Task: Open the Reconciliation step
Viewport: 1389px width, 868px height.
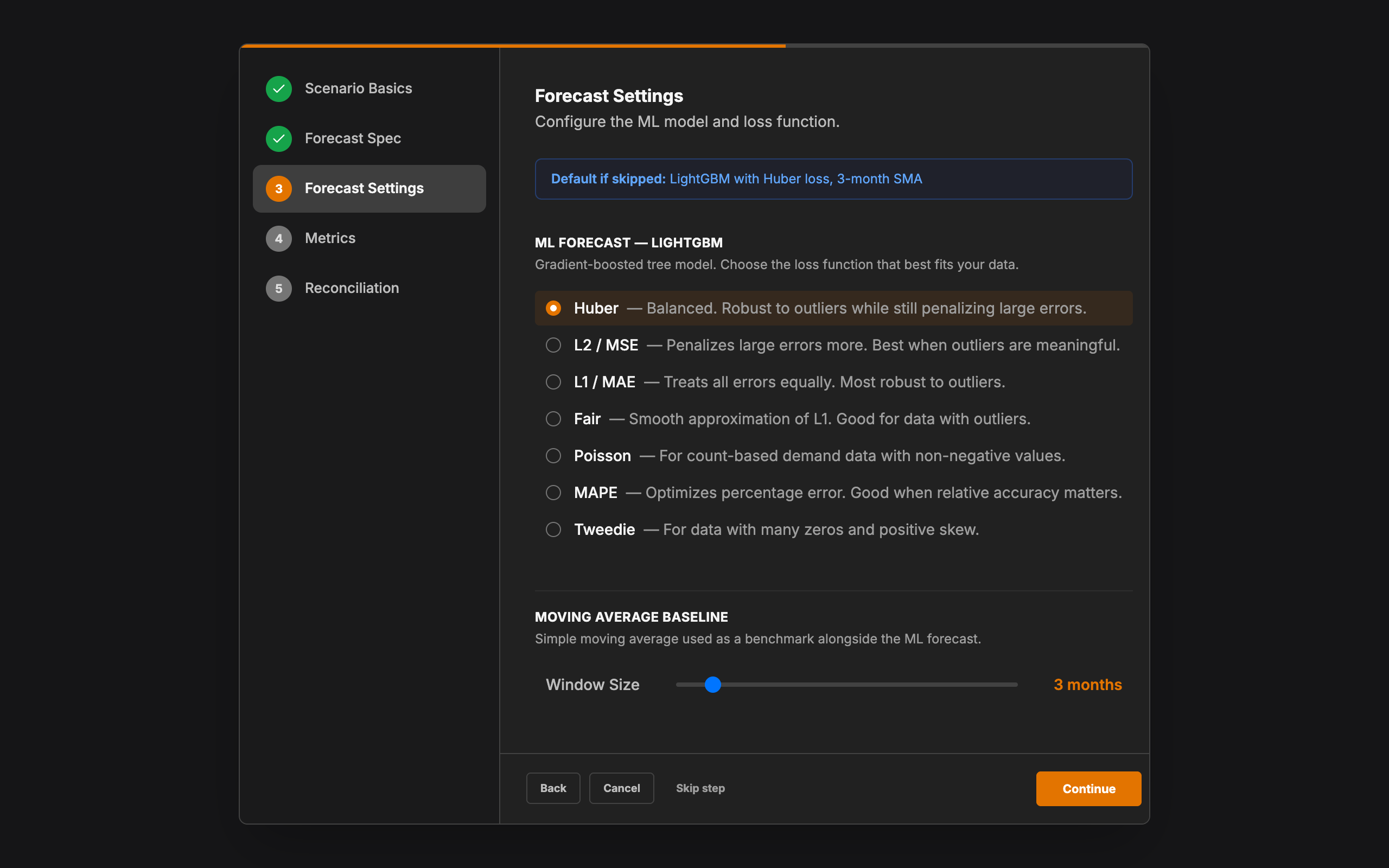Action: coord(369,288)
